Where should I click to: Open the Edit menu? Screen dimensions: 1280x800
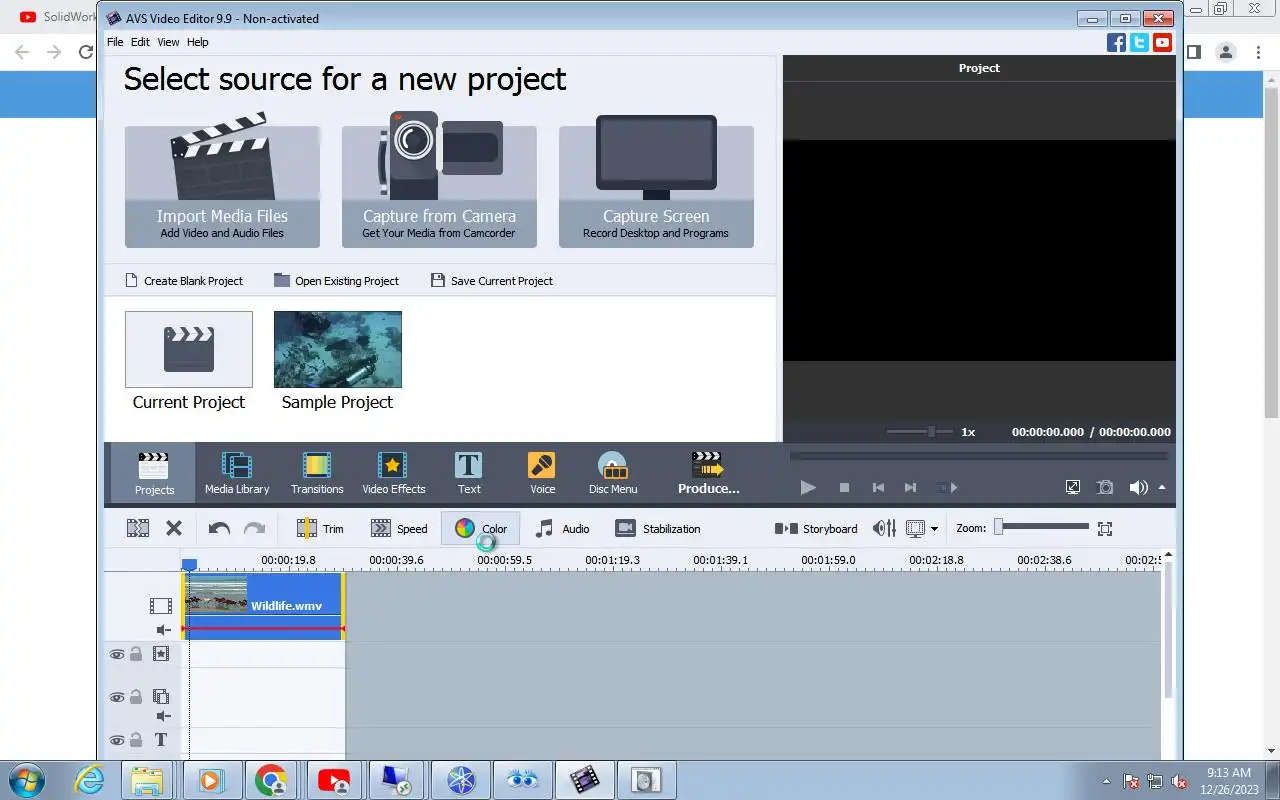pyautogui.click(x=140, y=42)
